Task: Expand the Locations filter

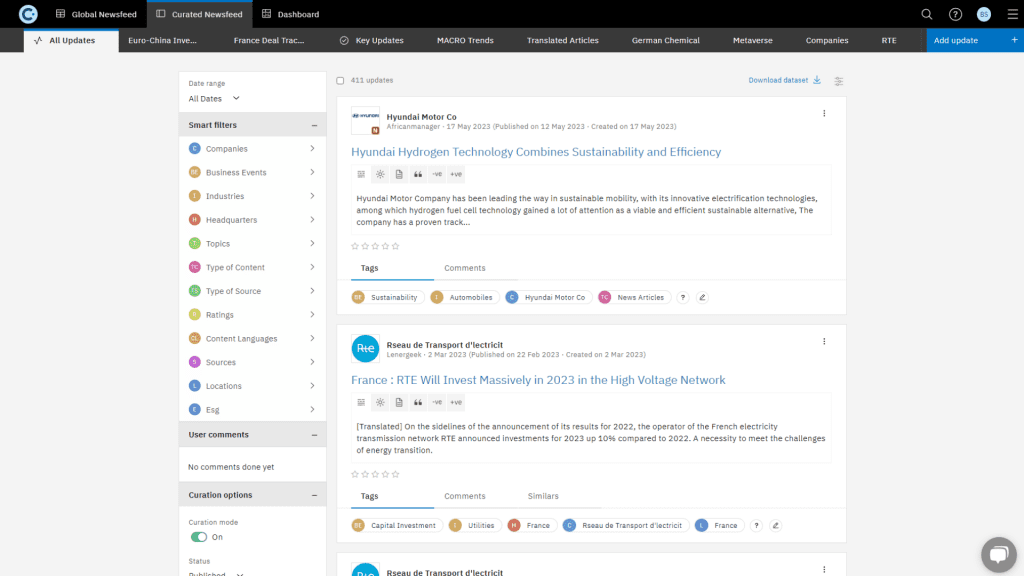Action: coord(253,386)
